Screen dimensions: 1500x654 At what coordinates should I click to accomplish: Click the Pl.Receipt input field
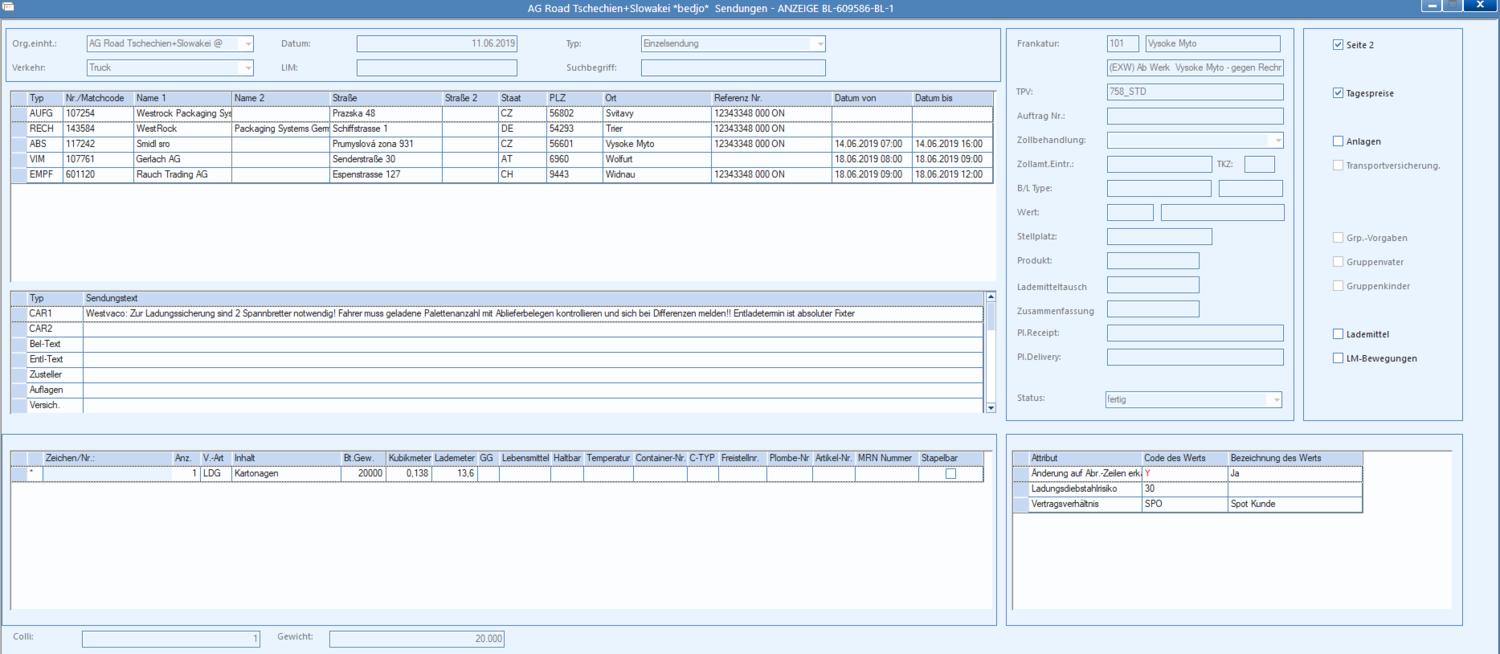coord(1195,333)
